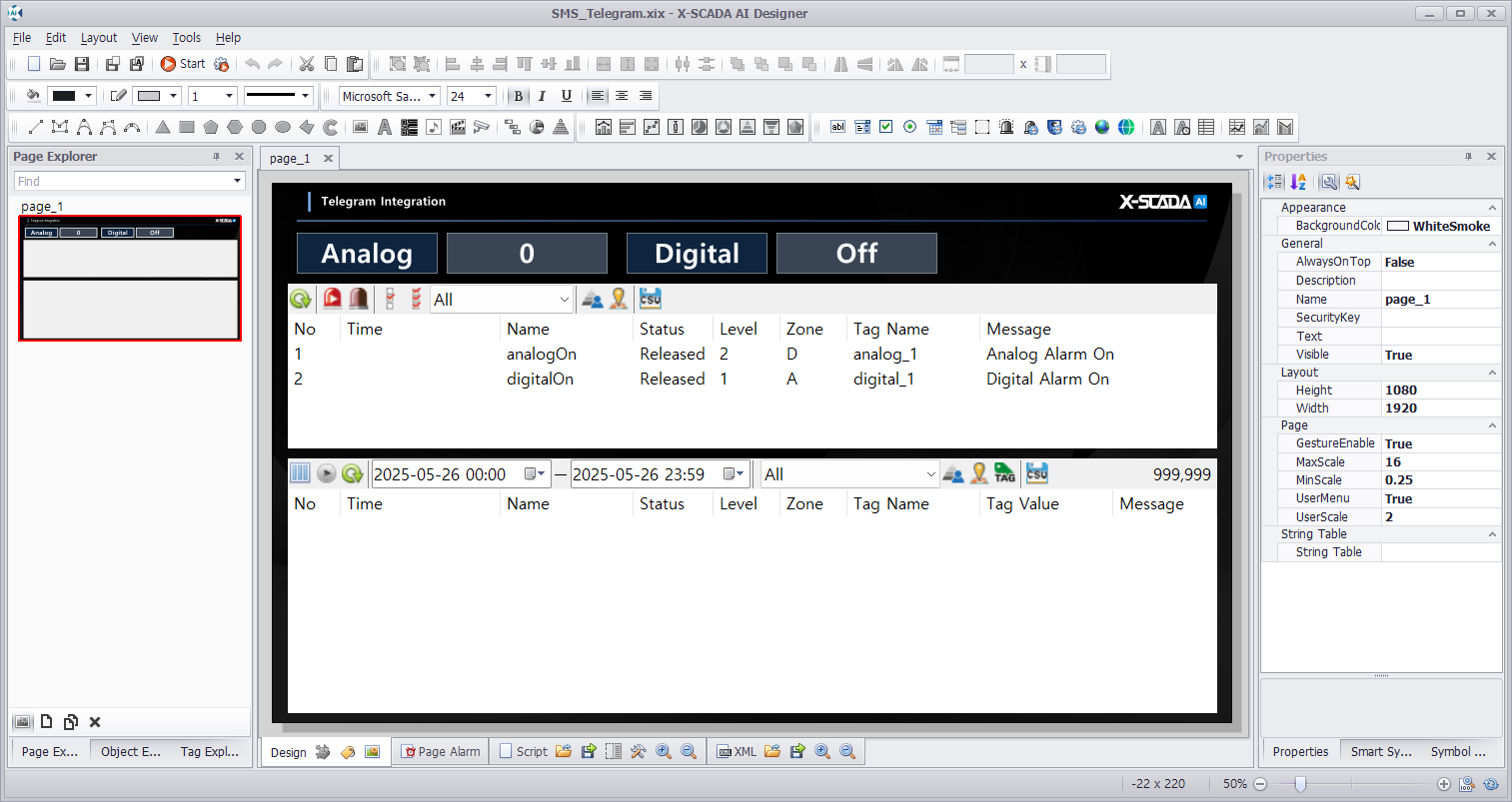1512x802 pixels.
Task: Click the zoom in magnifier beside Script
Action: (x=664, y=752)
